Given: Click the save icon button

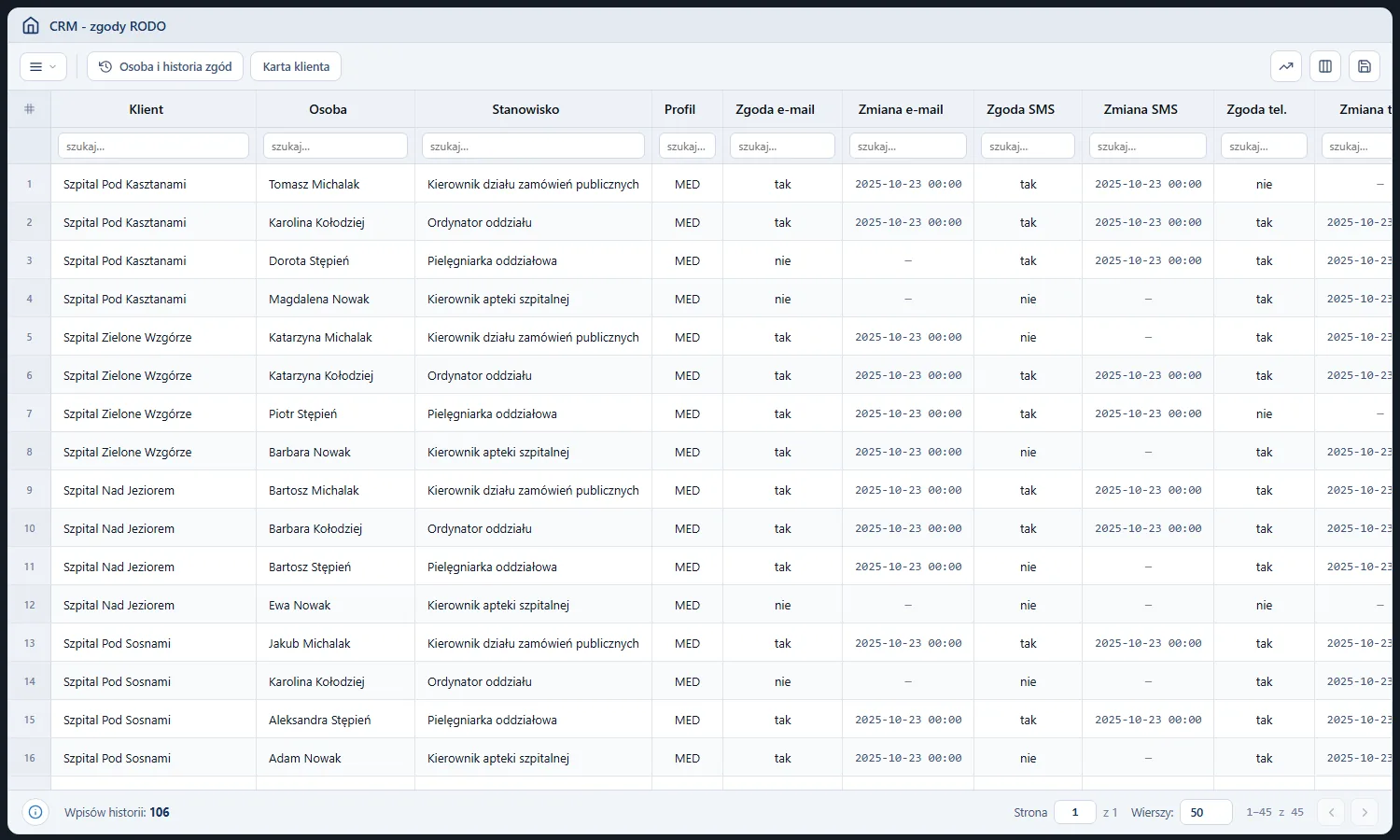Looking at the screenshot, I should (1365, 66).
